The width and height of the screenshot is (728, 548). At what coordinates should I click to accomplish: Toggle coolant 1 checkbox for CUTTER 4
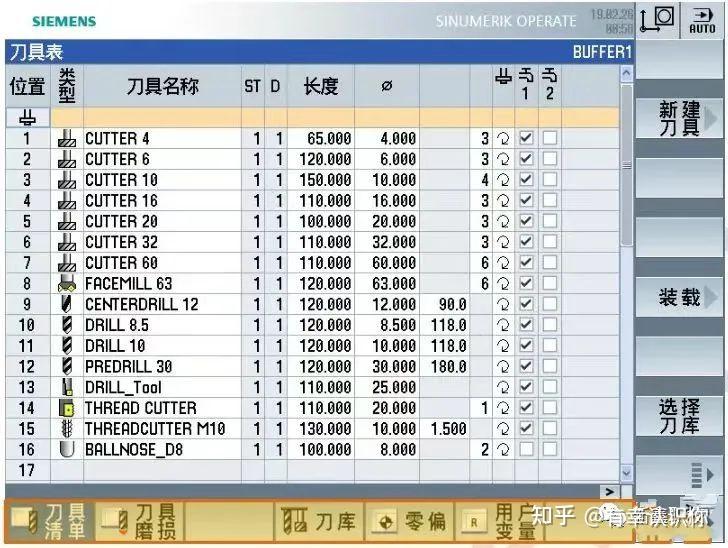click(526, 138)
